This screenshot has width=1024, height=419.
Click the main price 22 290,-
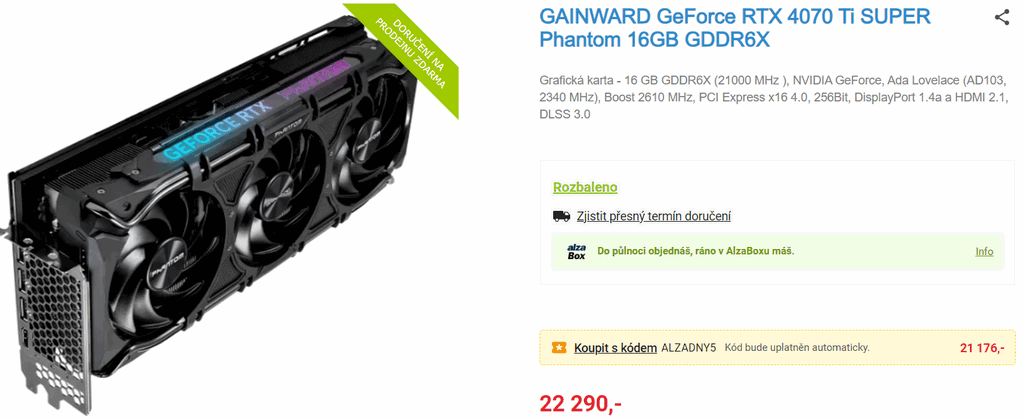(580, 405)
